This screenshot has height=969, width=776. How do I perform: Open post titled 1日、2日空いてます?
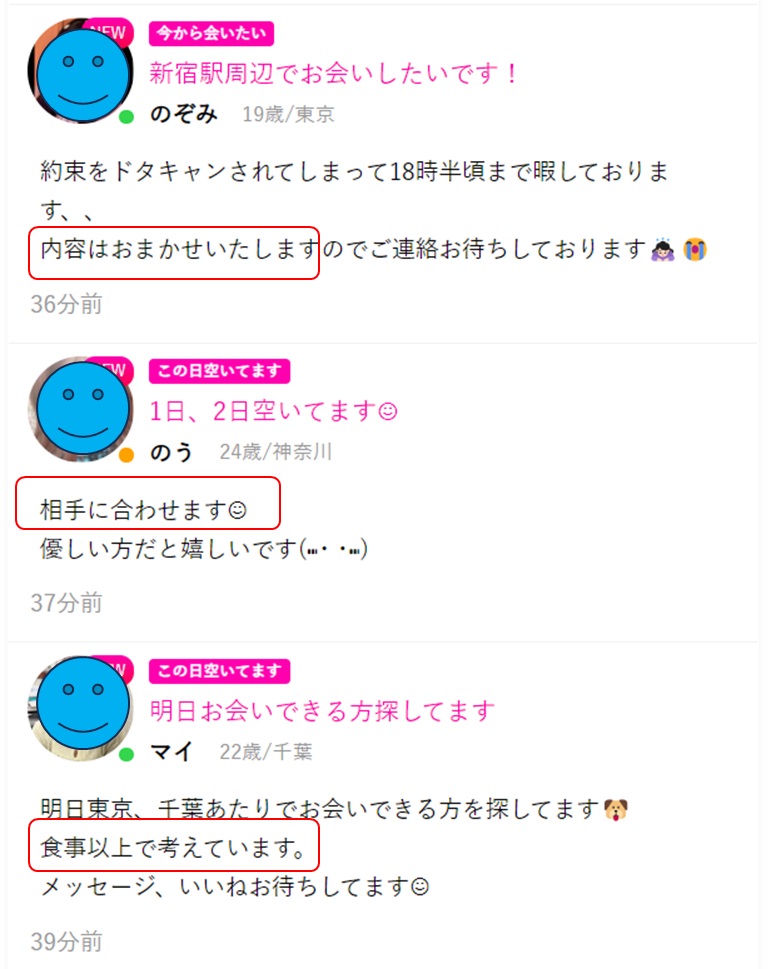pyautogui.click(x=273, y=411)
